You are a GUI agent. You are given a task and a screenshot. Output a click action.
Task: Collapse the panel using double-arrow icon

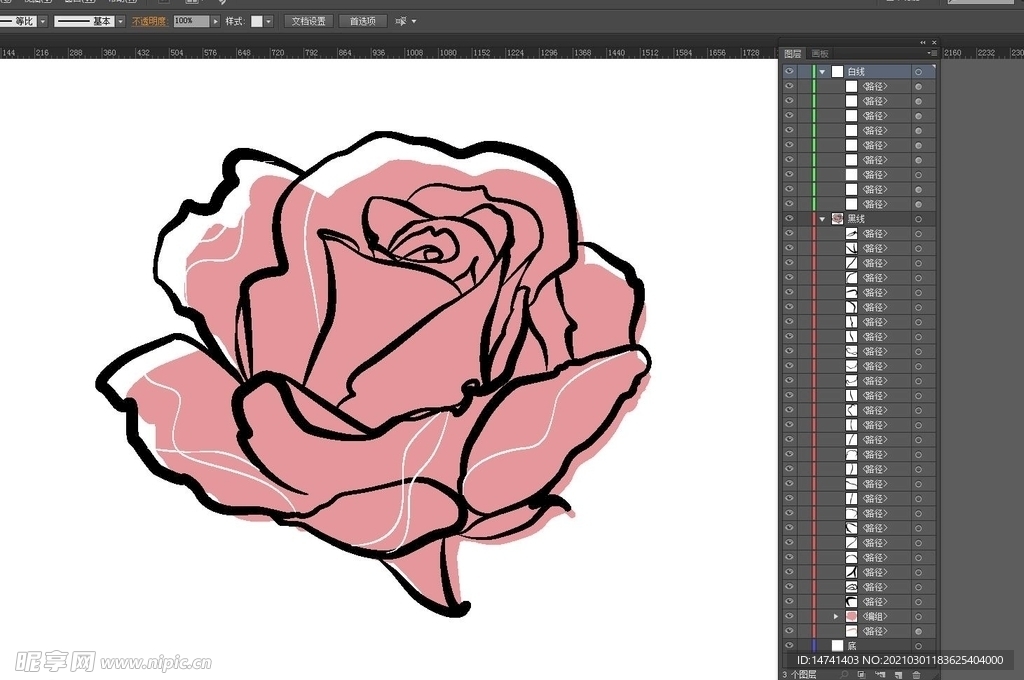(x=923, y=42)
